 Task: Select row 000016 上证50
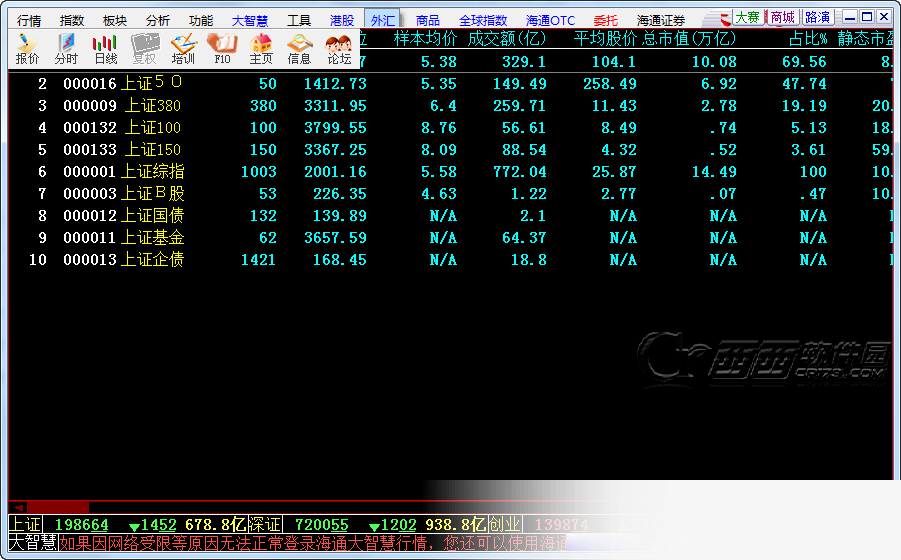click(x=450, y=84)
